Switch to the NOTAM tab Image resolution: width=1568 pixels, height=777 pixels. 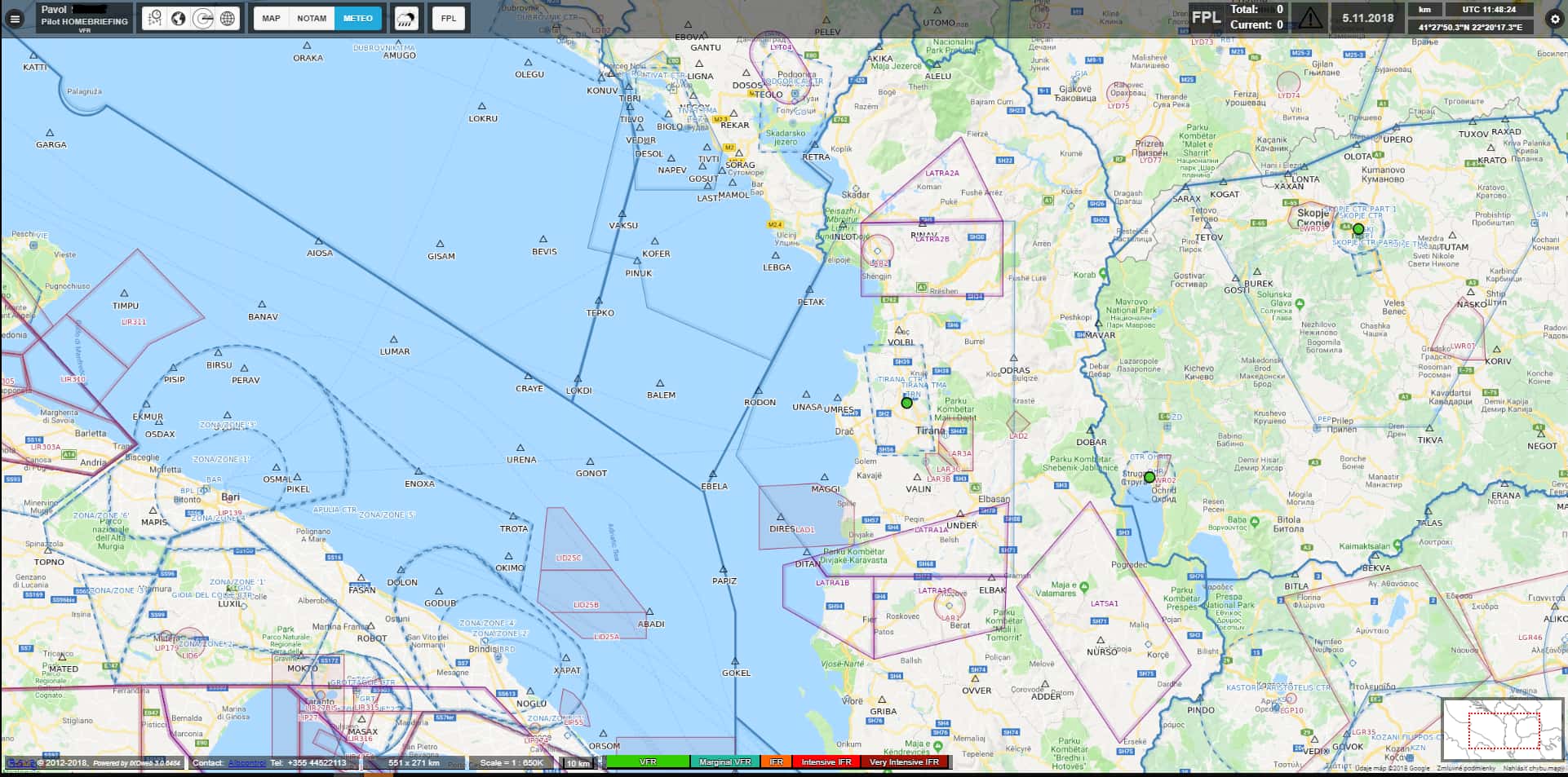pyautogui.click(x=312, y=18)
